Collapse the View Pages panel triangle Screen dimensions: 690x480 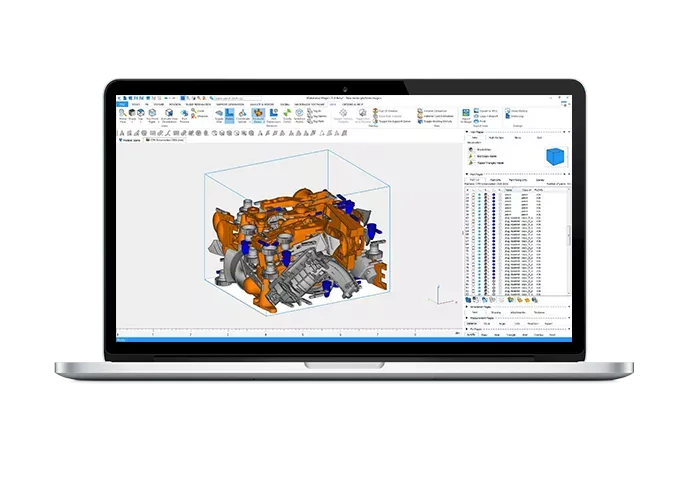click(x=467, y=132)
